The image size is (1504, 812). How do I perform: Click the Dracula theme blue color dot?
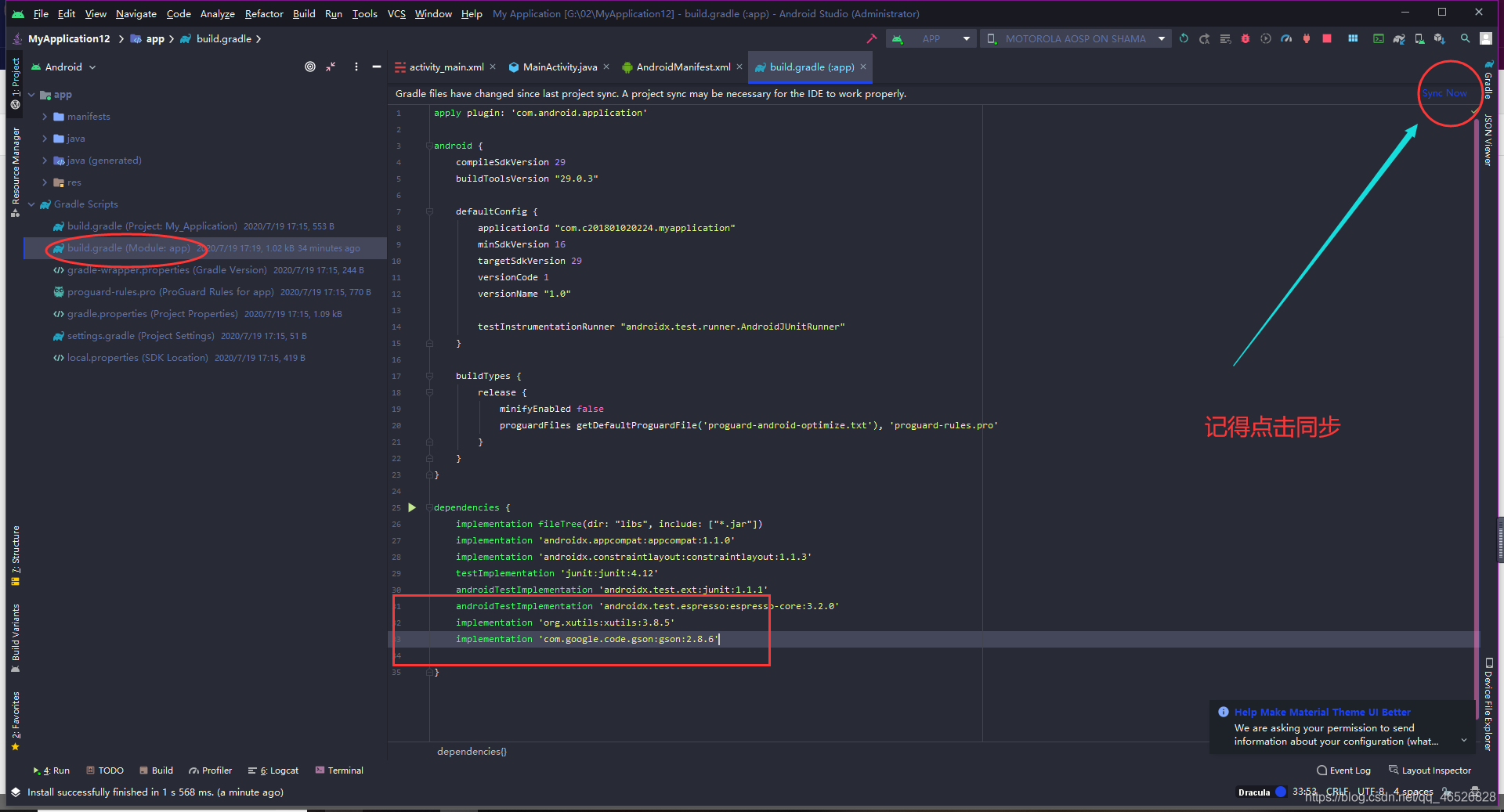(x=1281, y=792)
